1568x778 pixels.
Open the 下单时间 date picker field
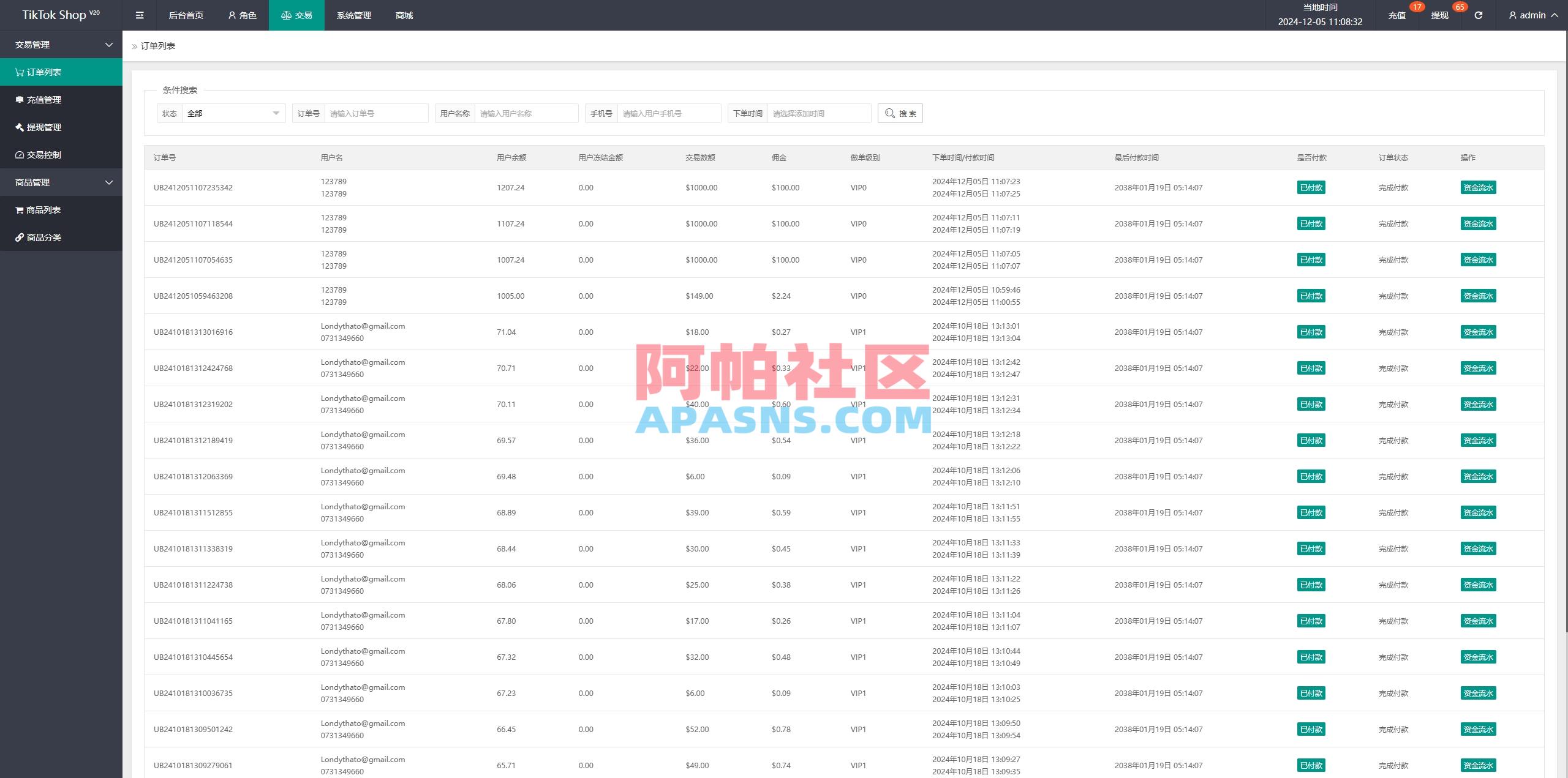pos(819,113)
